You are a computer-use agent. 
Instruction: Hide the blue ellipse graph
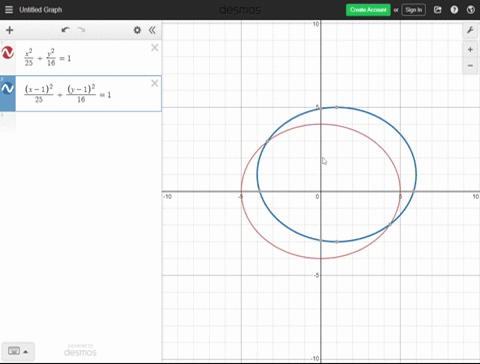(8, 88)
